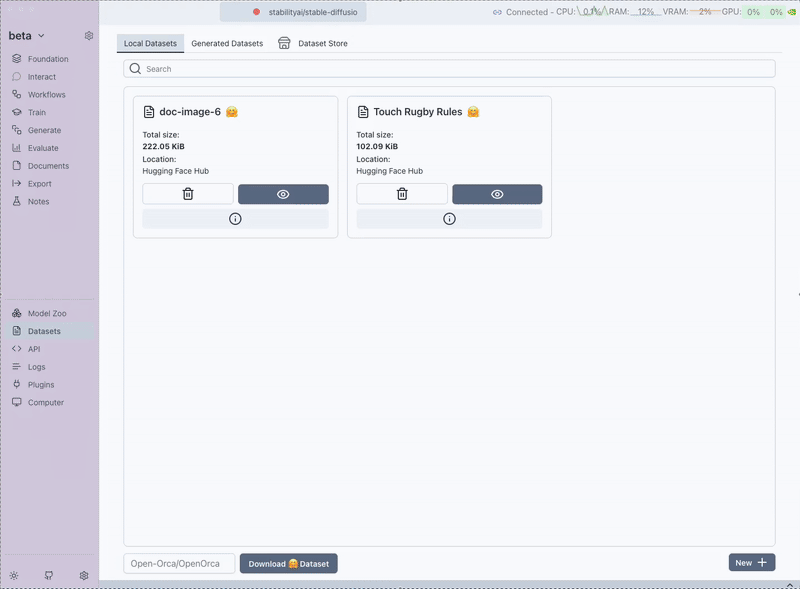
Task: Click Download Dataset button
Action: coord(288,563)
